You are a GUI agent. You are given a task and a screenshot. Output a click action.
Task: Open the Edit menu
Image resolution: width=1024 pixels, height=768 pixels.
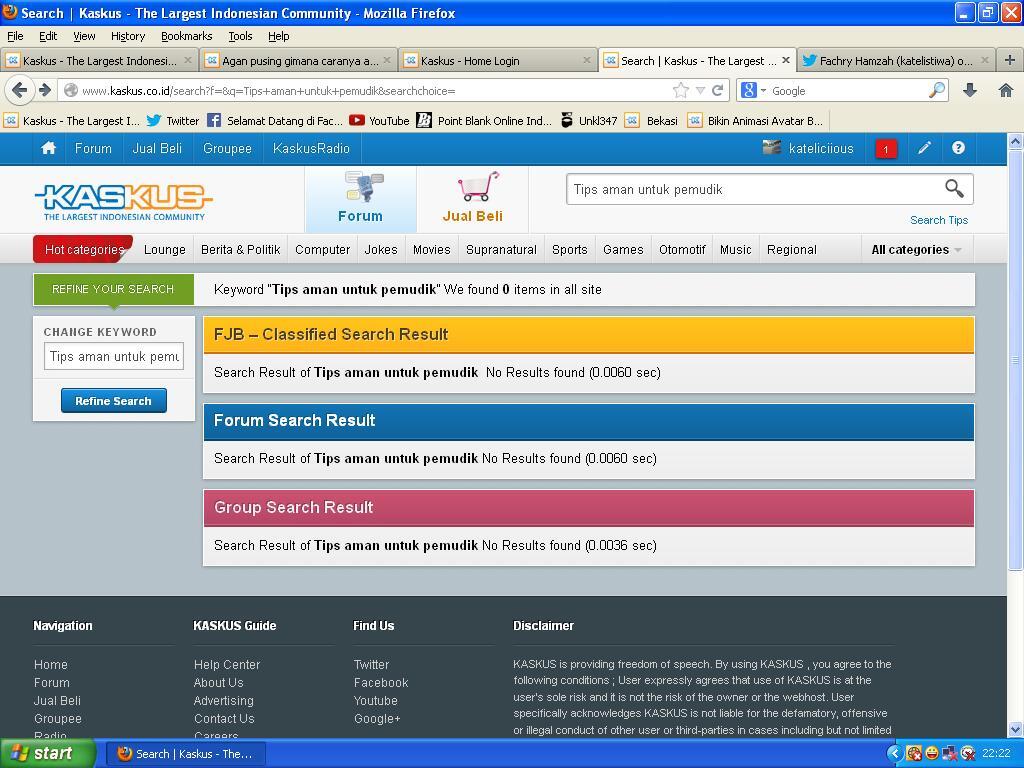48,36
